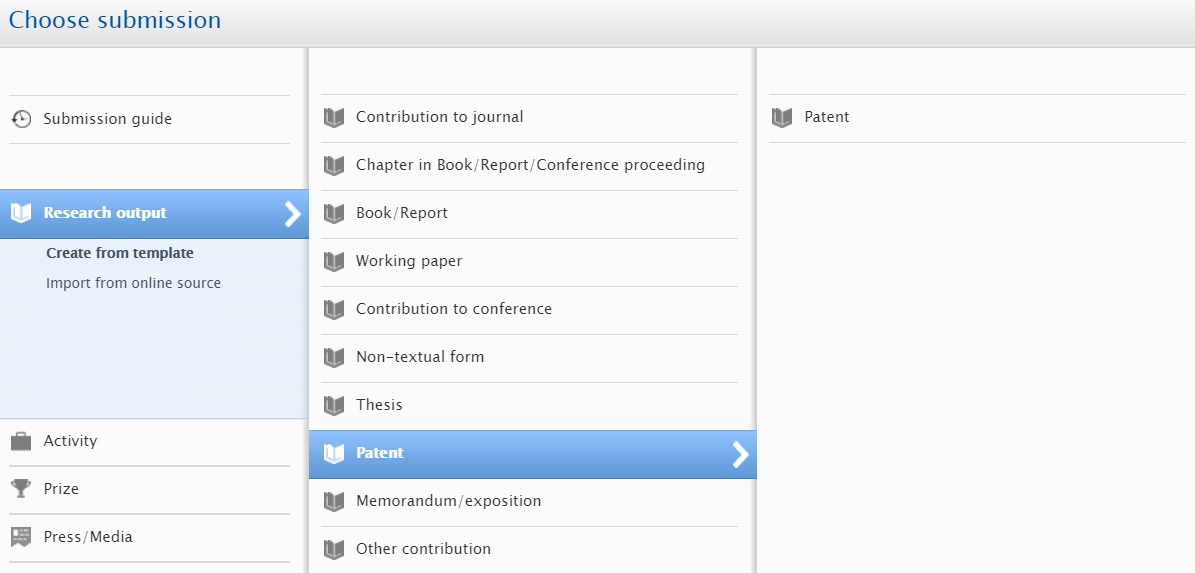Click the Activity briefcase icon
1195x573 pixels.
coord(21,441)
